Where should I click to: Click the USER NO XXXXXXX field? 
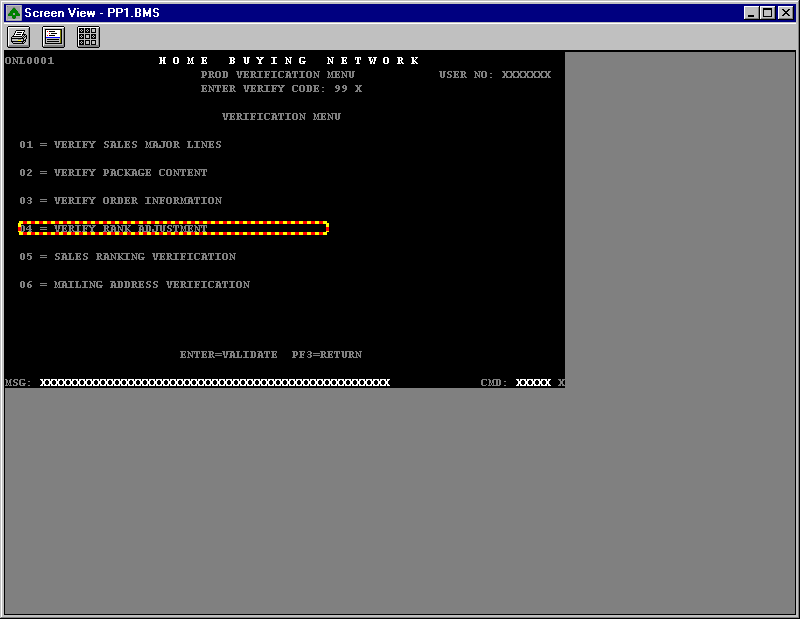coord(526,75)
